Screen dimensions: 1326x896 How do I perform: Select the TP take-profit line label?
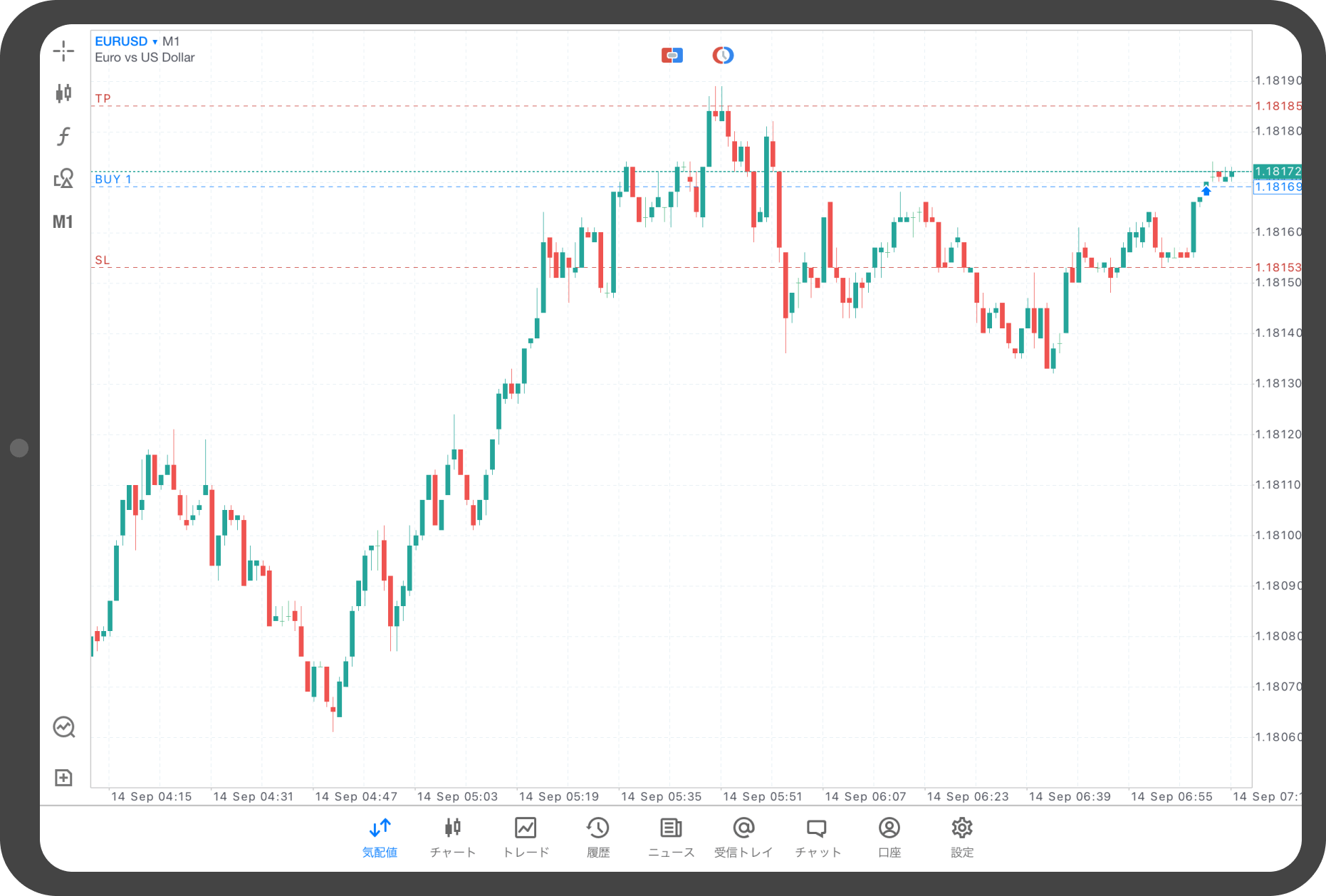click(103, 98)
